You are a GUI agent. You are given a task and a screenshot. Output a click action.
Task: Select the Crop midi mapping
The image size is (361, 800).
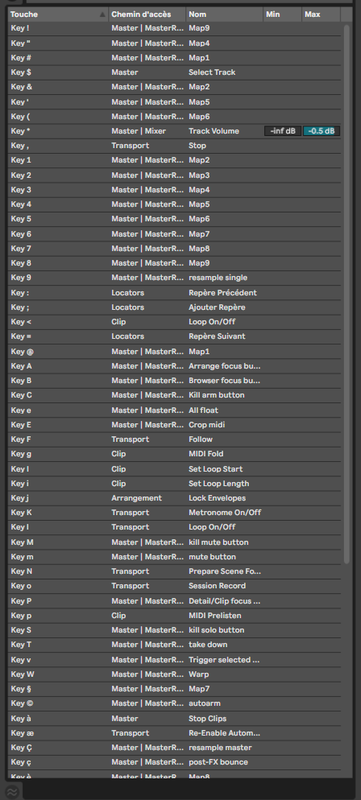pos(207,424)
